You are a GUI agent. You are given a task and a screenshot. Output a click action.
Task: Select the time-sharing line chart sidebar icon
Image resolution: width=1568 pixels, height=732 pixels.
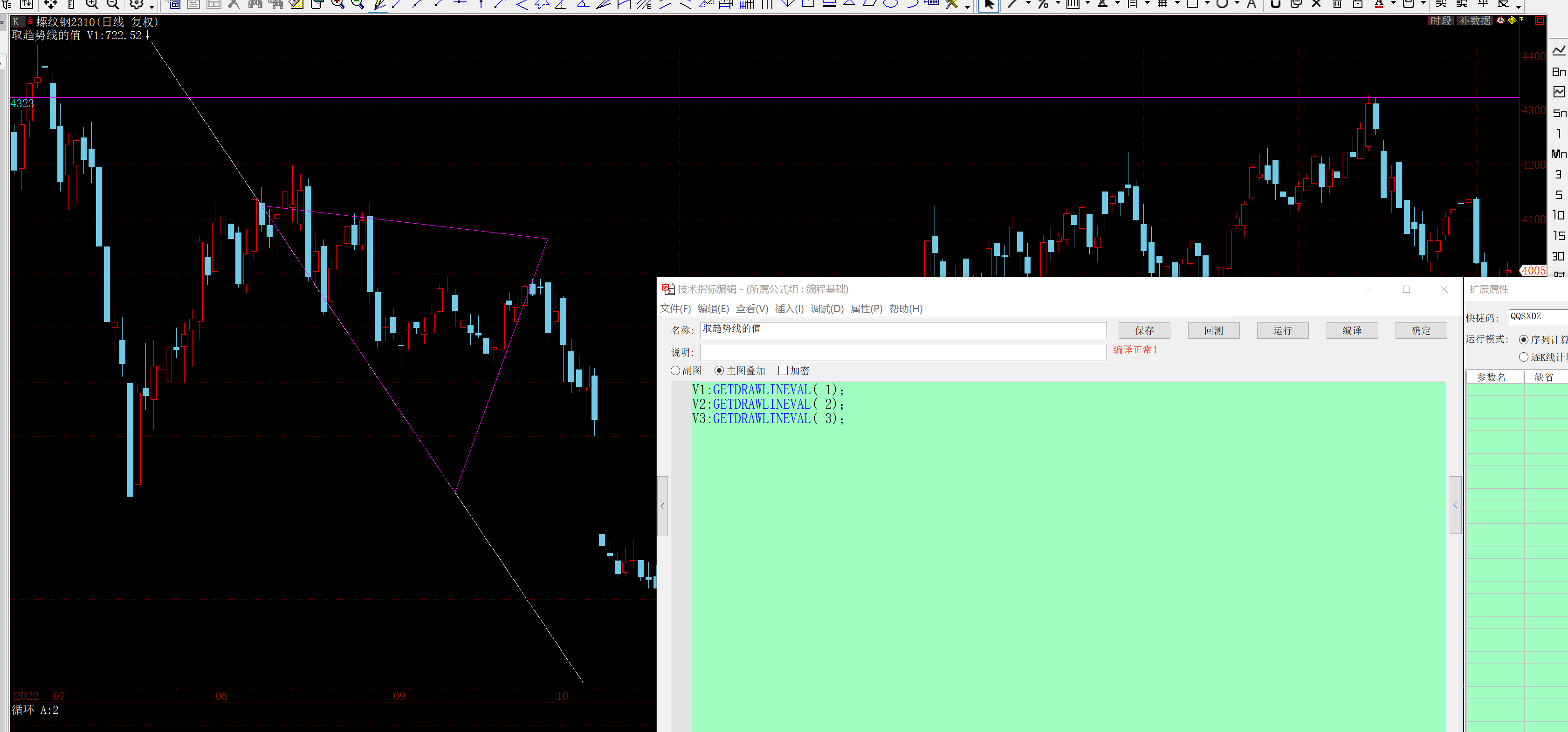coord(1558,50)
